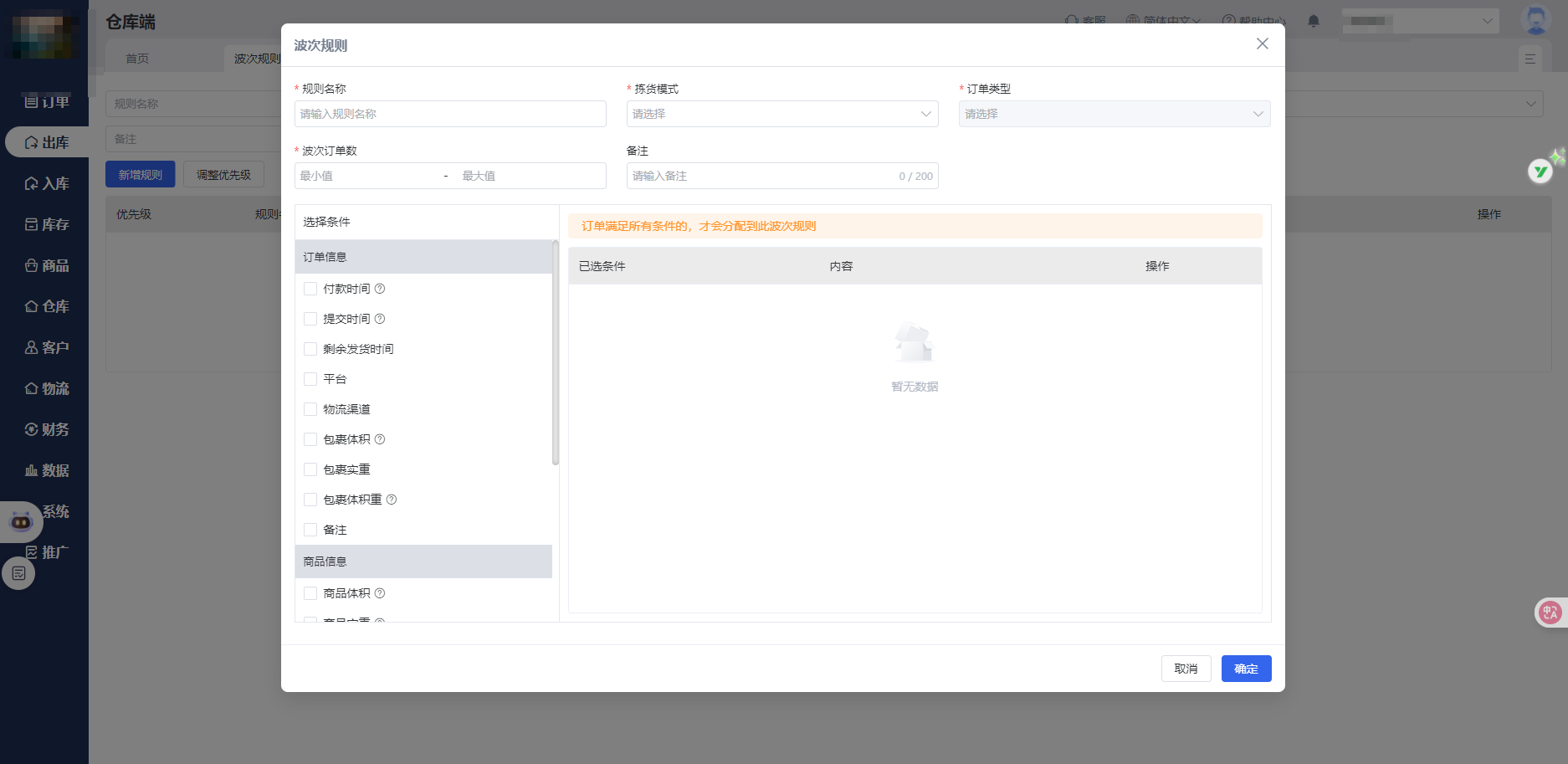Close the 波次规则 dialog with the X icon
1568x764 pixels.
pos(1262,44)
